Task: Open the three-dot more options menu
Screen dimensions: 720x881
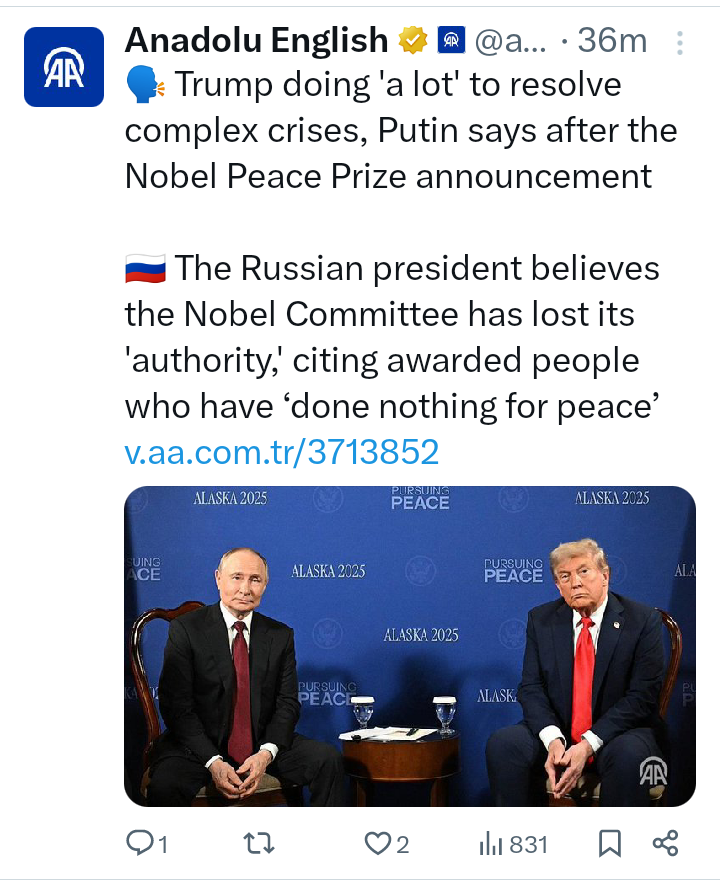Action: tap(680, 43)
